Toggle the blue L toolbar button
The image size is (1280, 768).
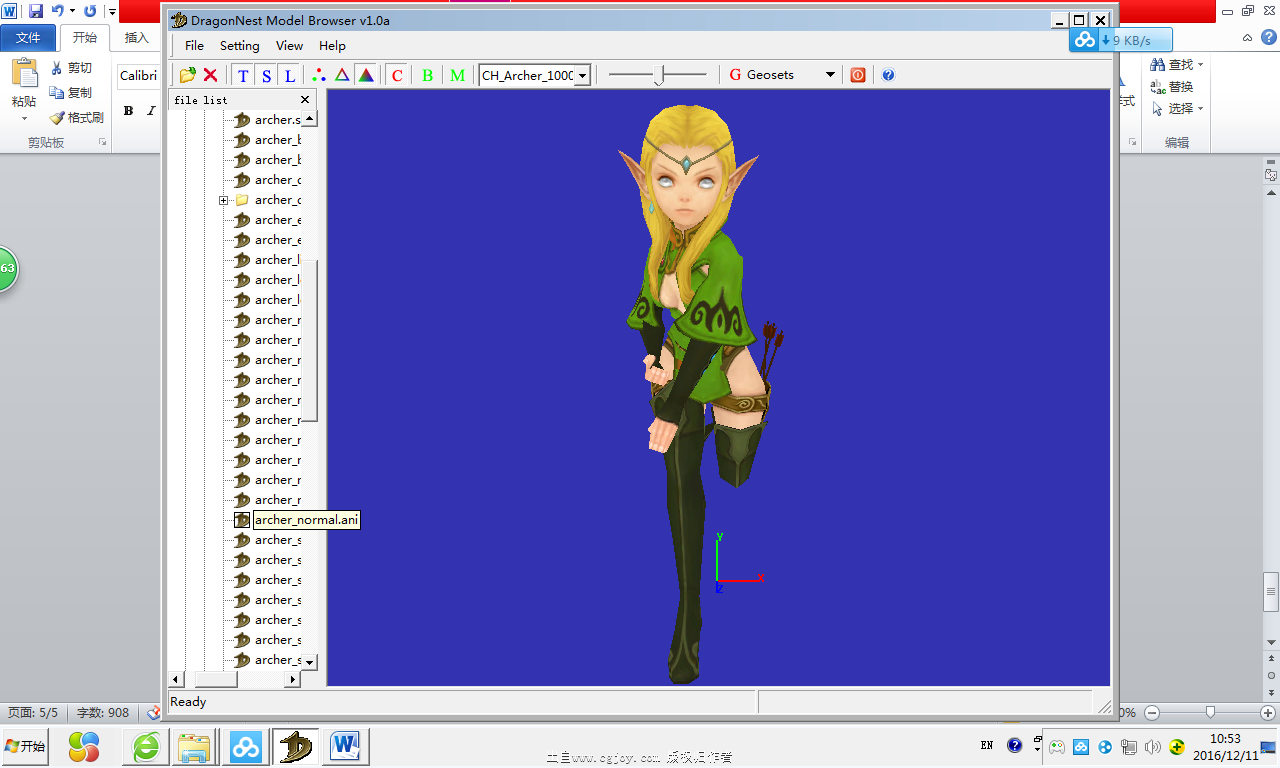[289, 75]
